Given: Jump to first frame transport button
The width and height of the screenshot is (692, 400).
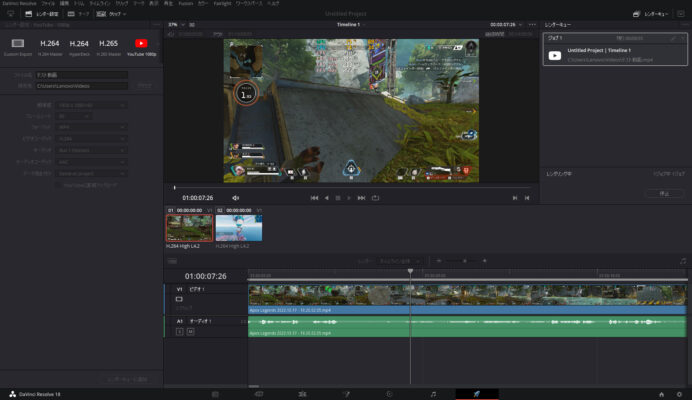Looking at the screenshot, I should [314, 198].
